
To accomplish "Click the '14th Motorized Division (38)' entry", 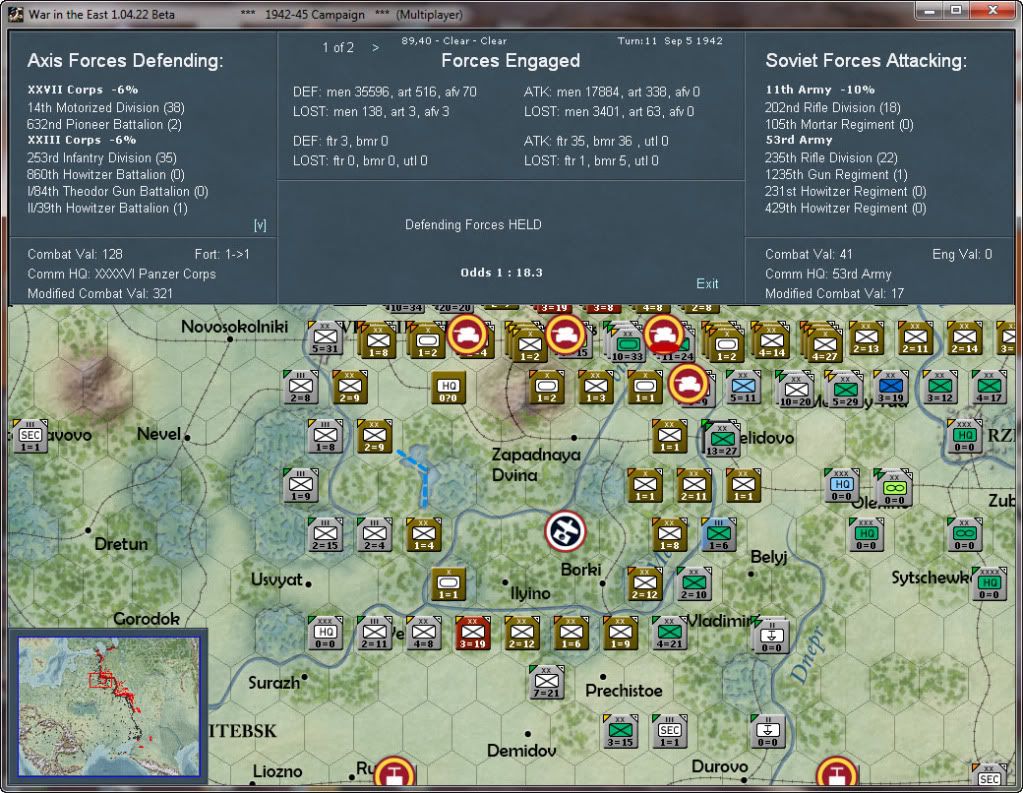I will tap(106, 108).
